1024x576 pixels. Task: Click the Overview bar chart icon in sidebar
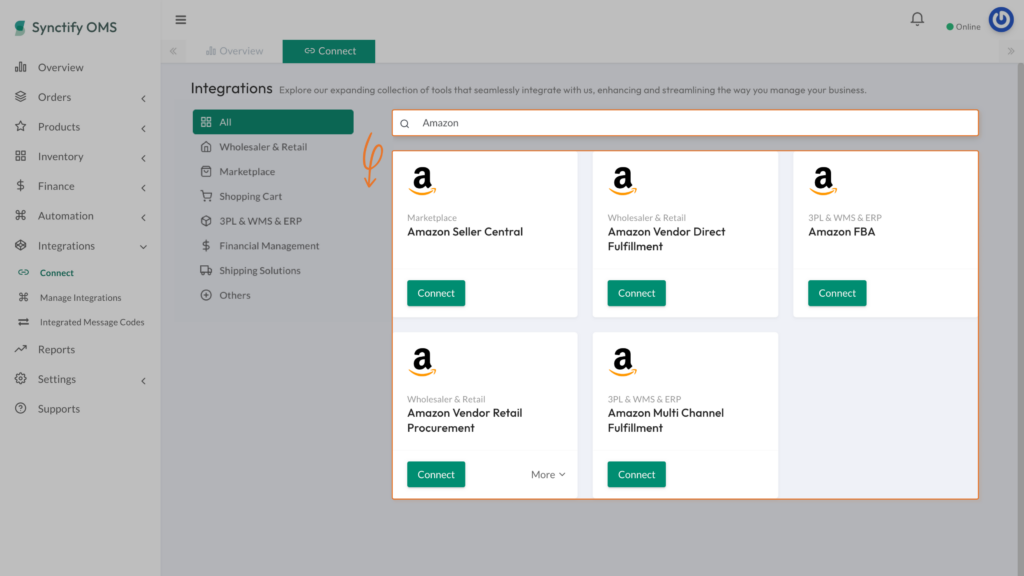[x=21, y=67]
